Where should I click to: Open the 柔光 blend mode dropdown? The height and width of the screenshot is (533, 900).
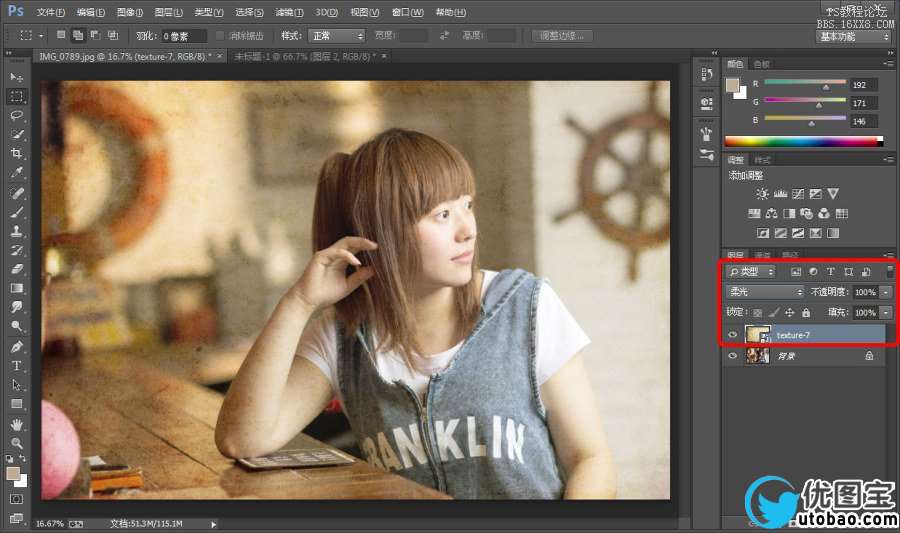765,292
